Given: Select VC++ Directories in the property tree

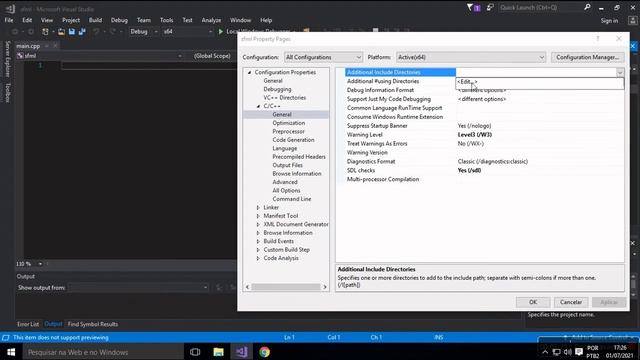Looking at the screenshot, I should point(284,98).
